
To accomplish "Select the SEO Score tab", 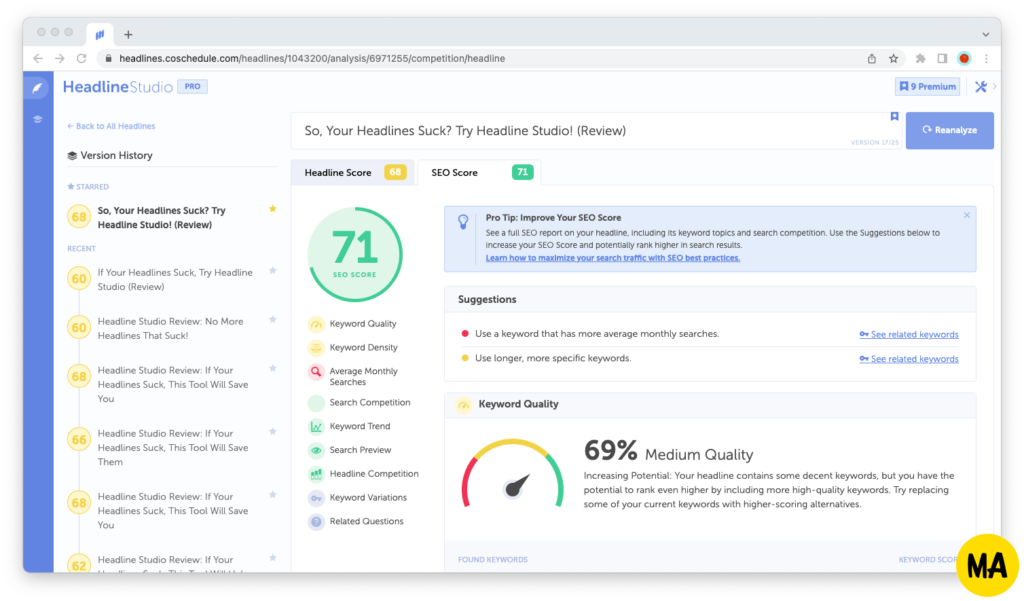I will tap(480, 172).
